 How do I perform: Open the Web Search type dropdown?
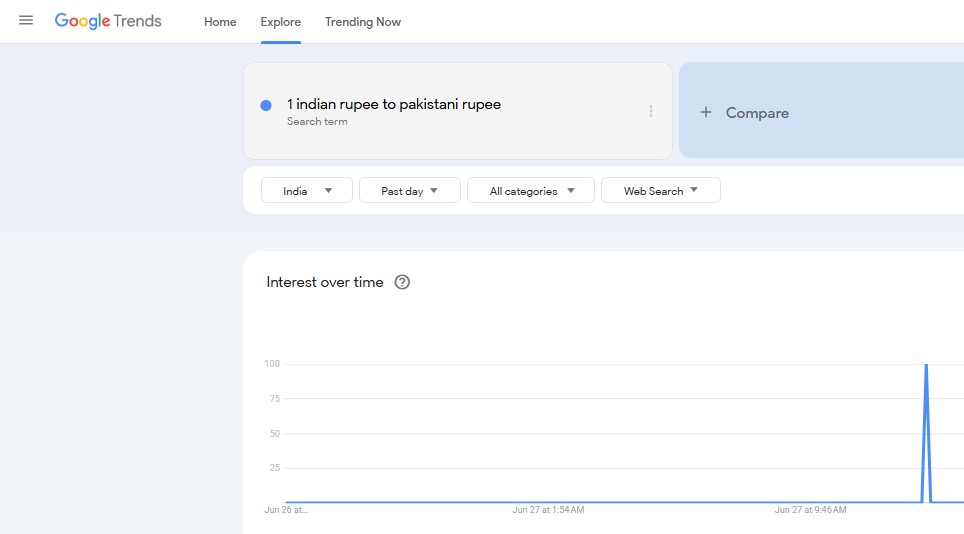tap(661, 191)
